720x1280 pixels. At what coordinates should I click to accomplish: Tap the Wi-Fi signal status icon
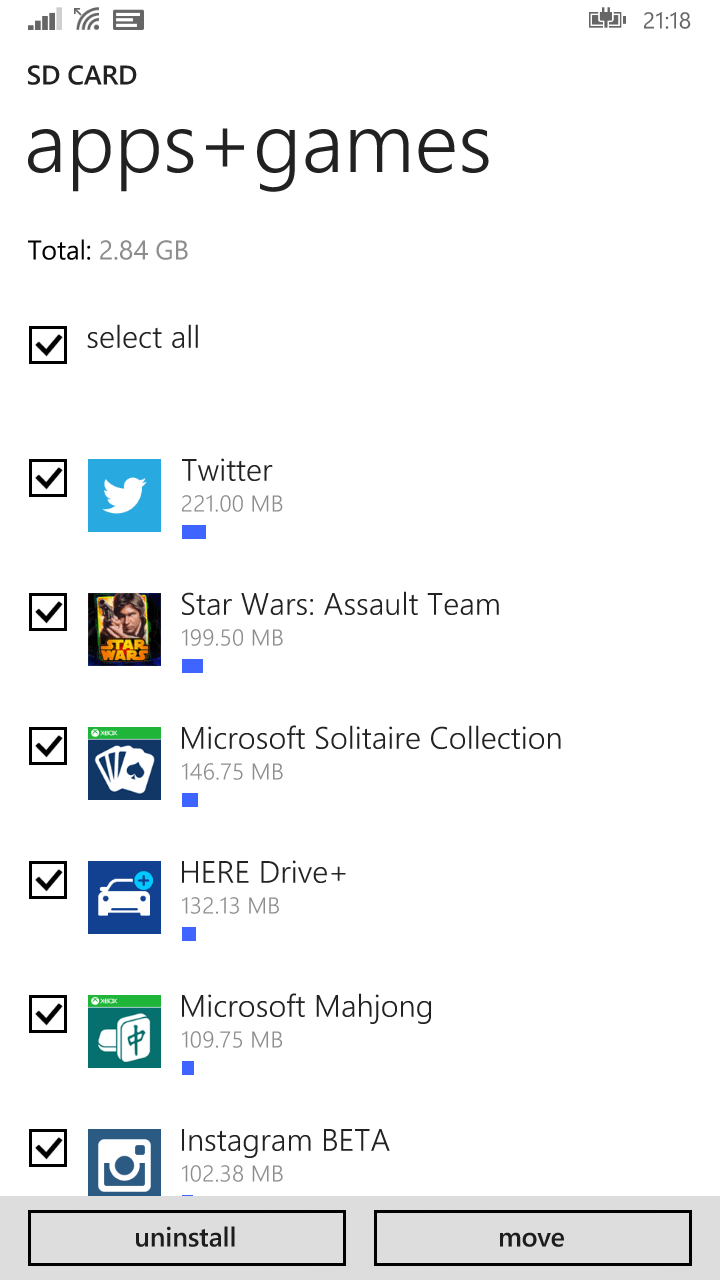tap(87, 18)
